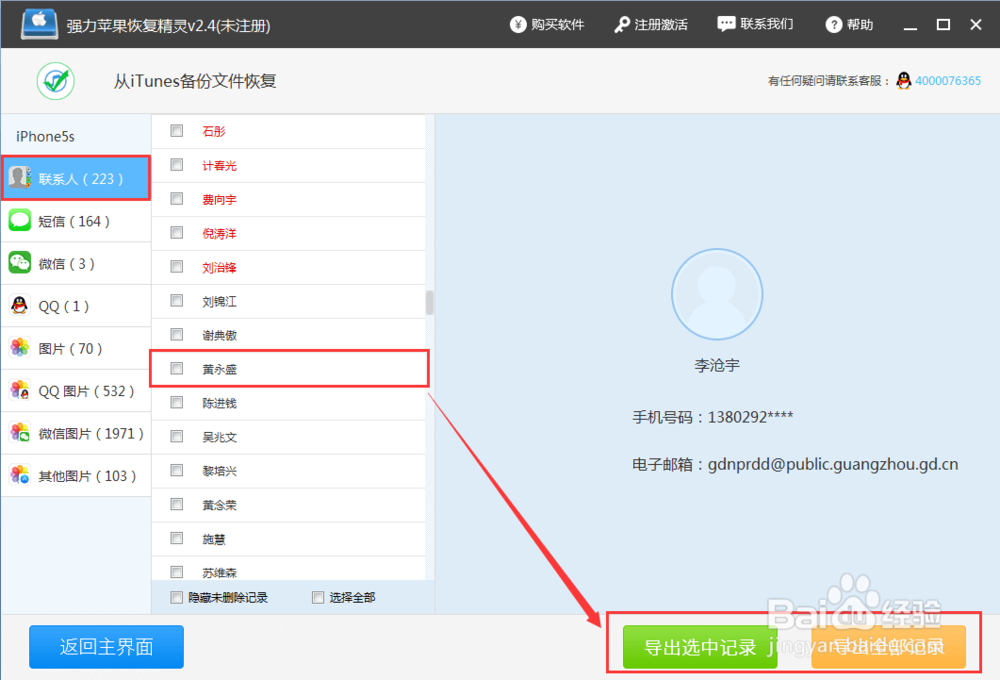Select 微信 (3) category

[76, 263]
